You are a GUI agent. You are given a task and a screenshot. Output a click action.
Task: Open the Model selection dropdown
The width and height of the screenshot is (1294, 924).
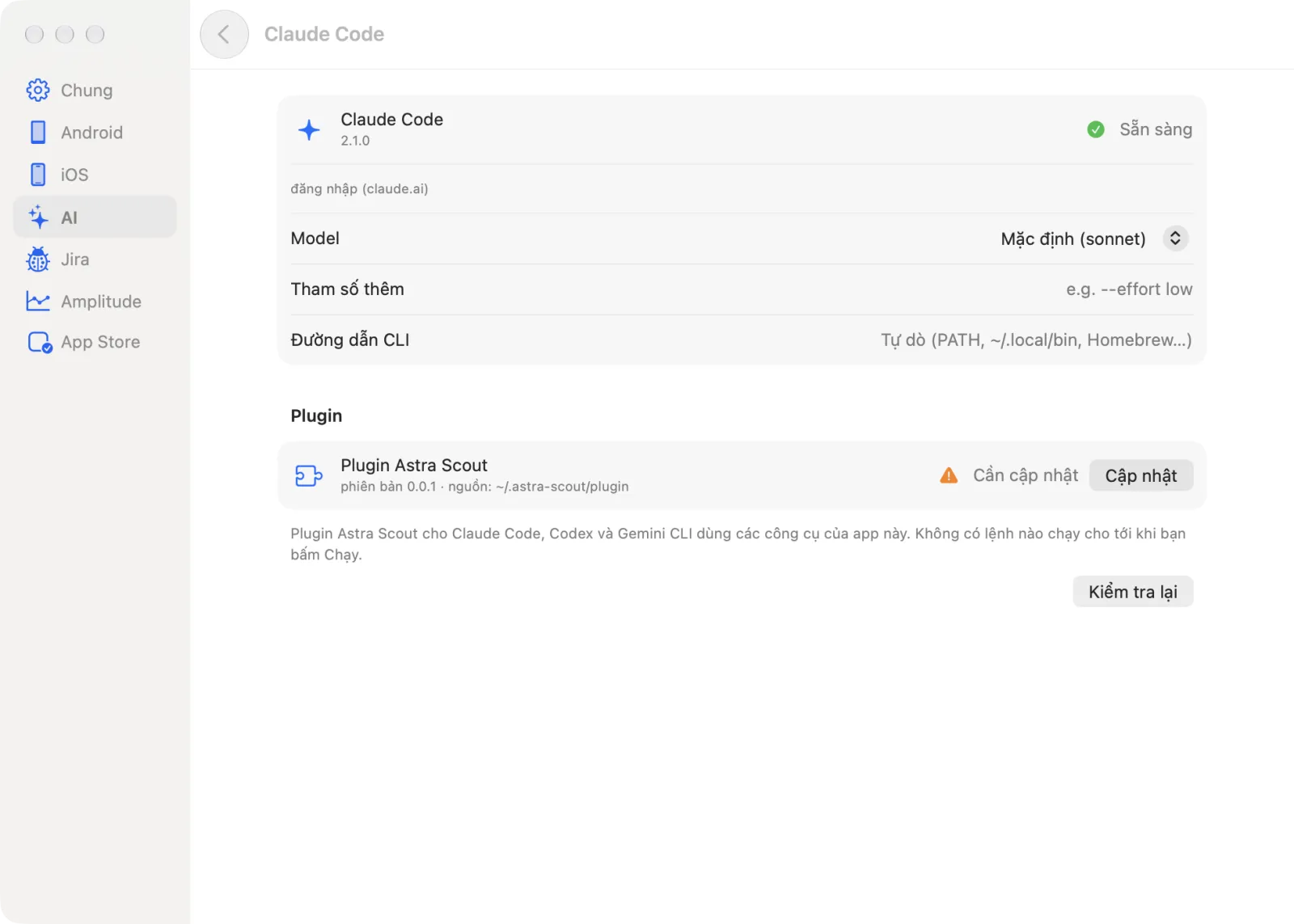coord(1175,238)
